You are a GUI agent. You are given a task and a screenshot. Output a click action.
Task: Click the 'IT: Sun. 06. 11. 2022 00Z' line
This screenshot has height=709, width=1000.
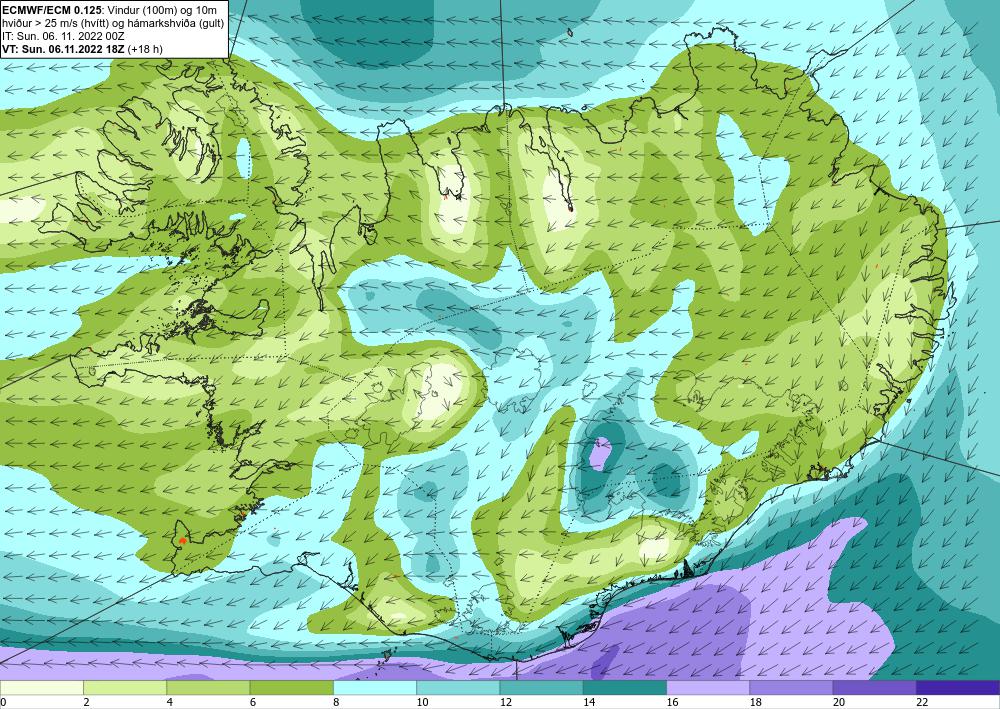click(x=64, y=36)
